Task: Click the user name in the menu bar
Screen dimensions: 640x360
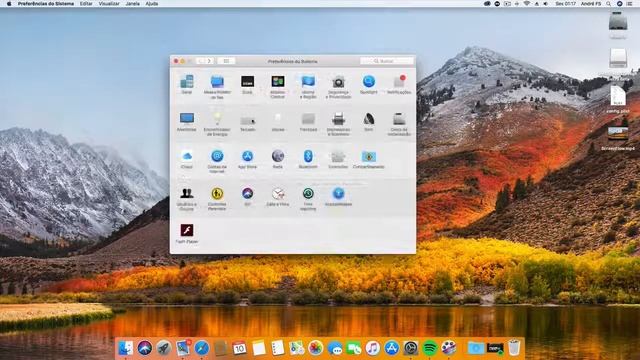Action: tap(591, 4)
